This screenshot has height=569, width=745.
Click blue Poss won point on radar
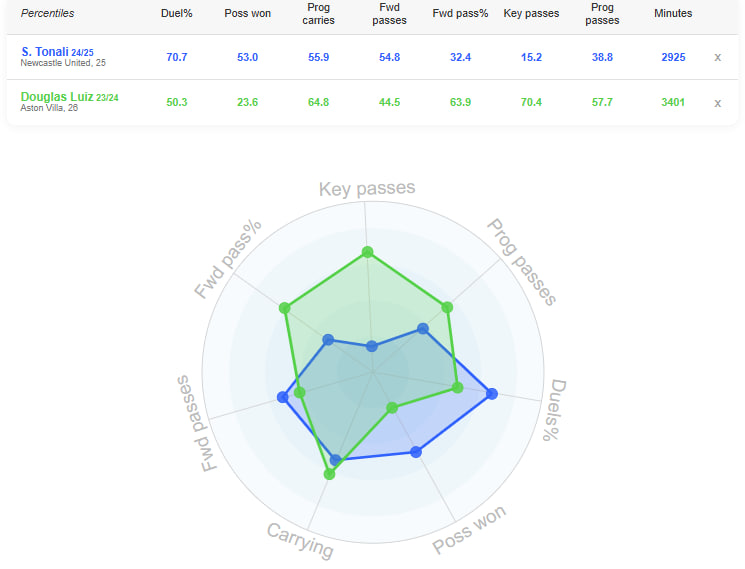tap(417, 452)
